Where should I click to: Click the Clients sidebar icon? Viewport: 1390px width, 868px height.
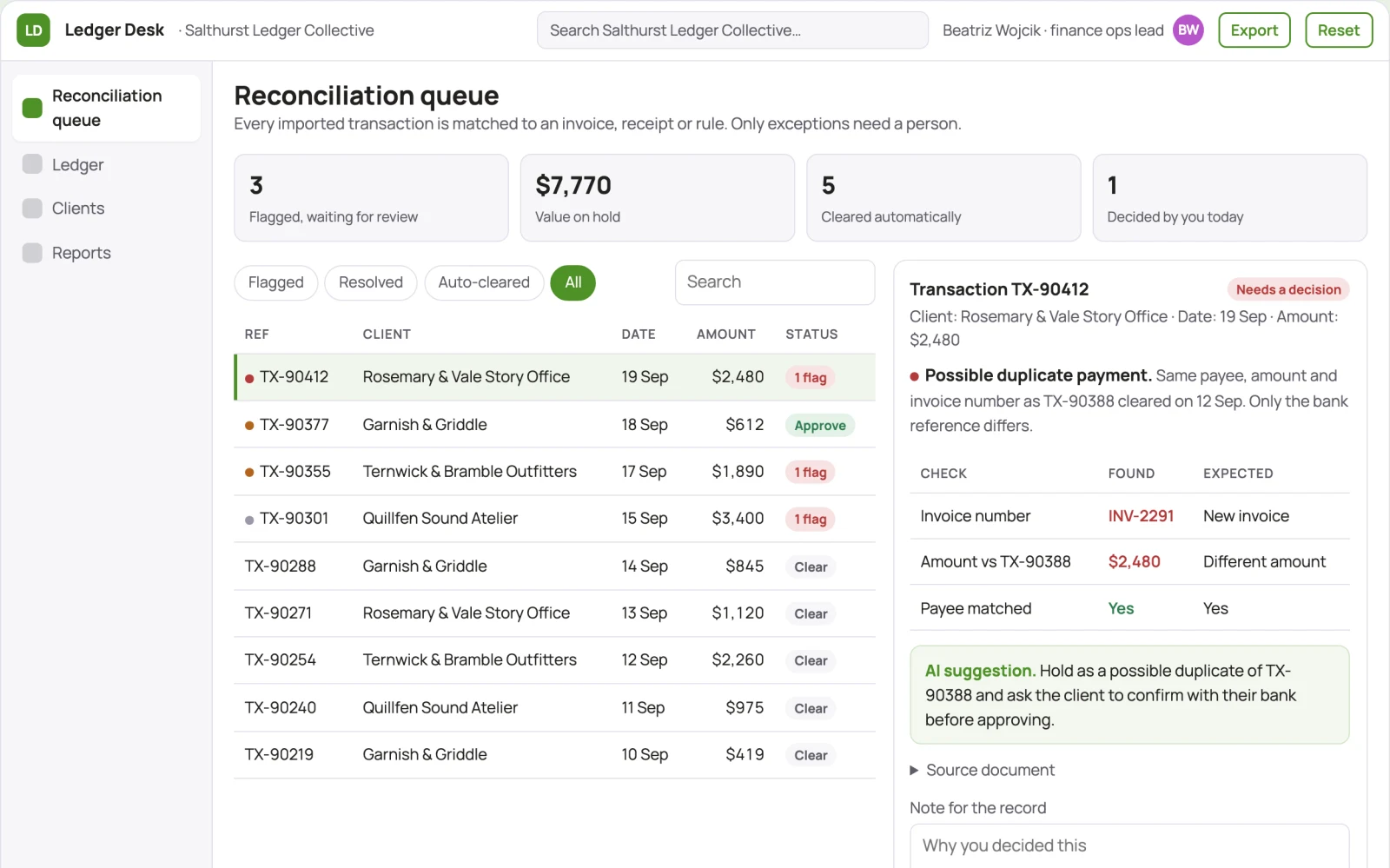click(32, 209)
